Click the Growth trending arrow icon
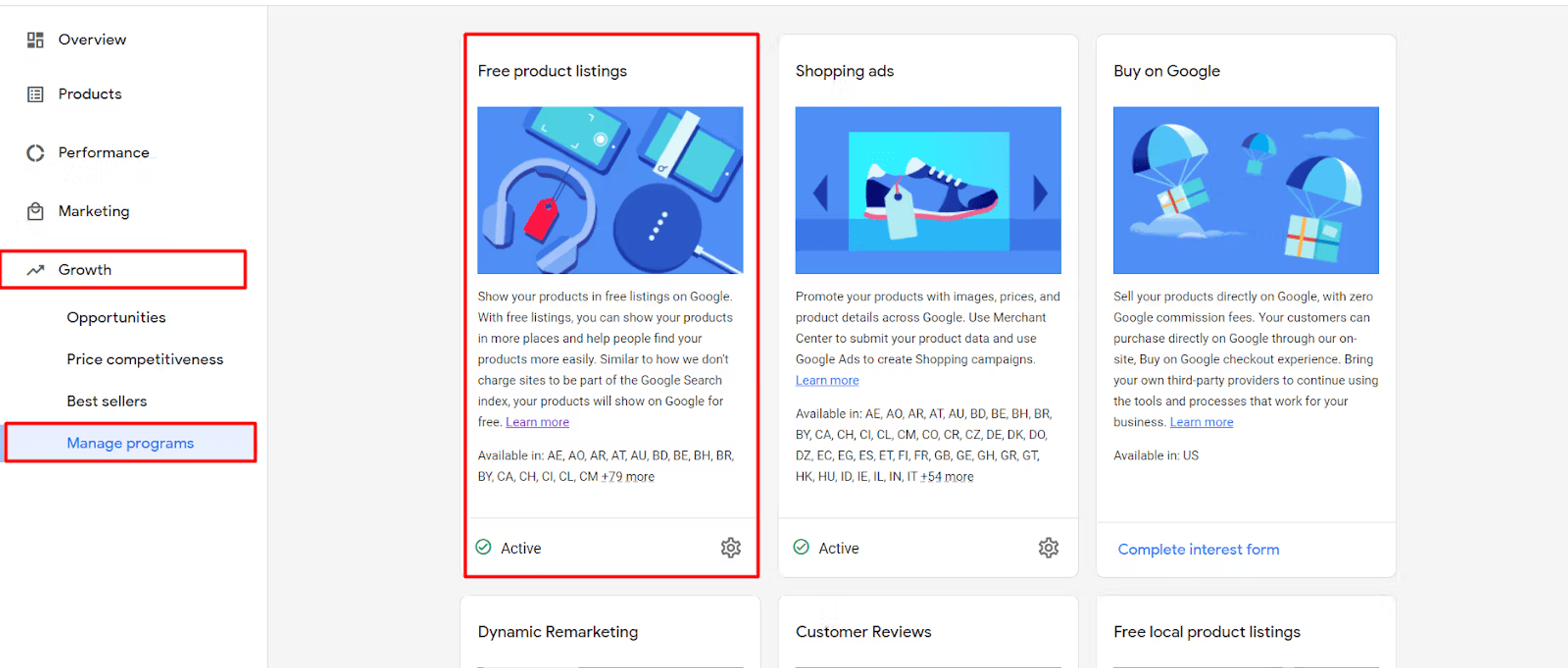Image resolution: width=1568 pixels, height=668 pixels. 35,270
